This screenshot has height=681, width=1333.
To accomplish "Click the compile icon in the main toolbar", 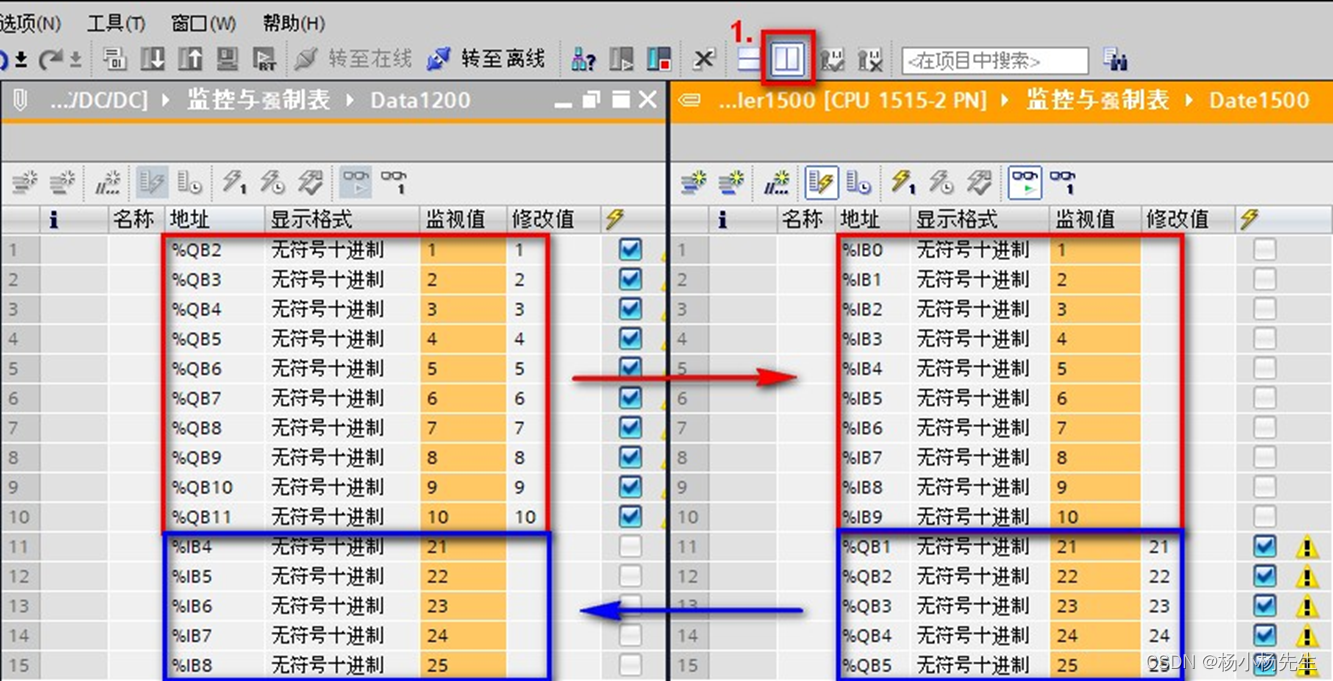I will tap(115, 60).
